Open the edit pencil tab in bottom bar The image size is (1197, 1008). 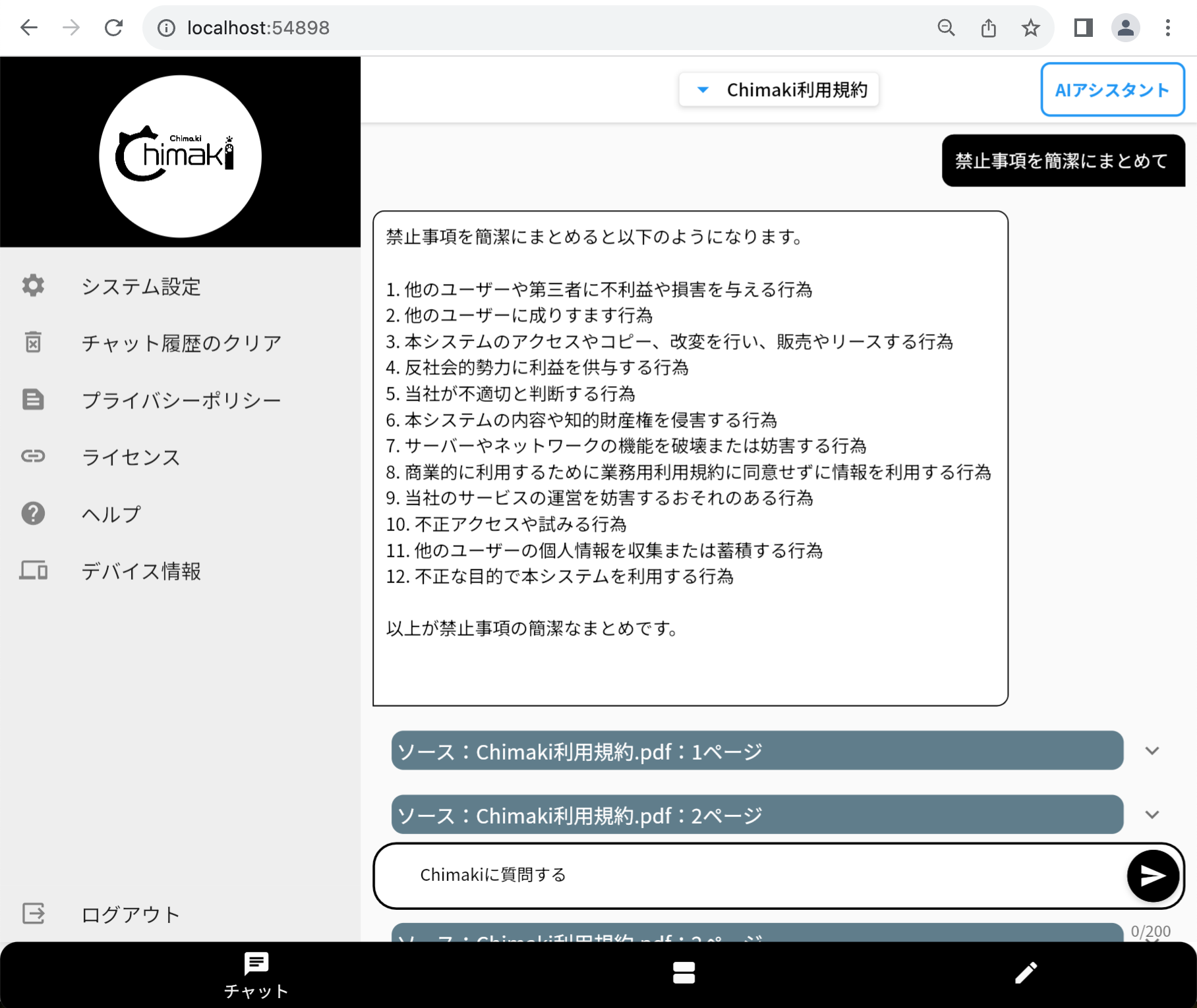[1026, 972]
